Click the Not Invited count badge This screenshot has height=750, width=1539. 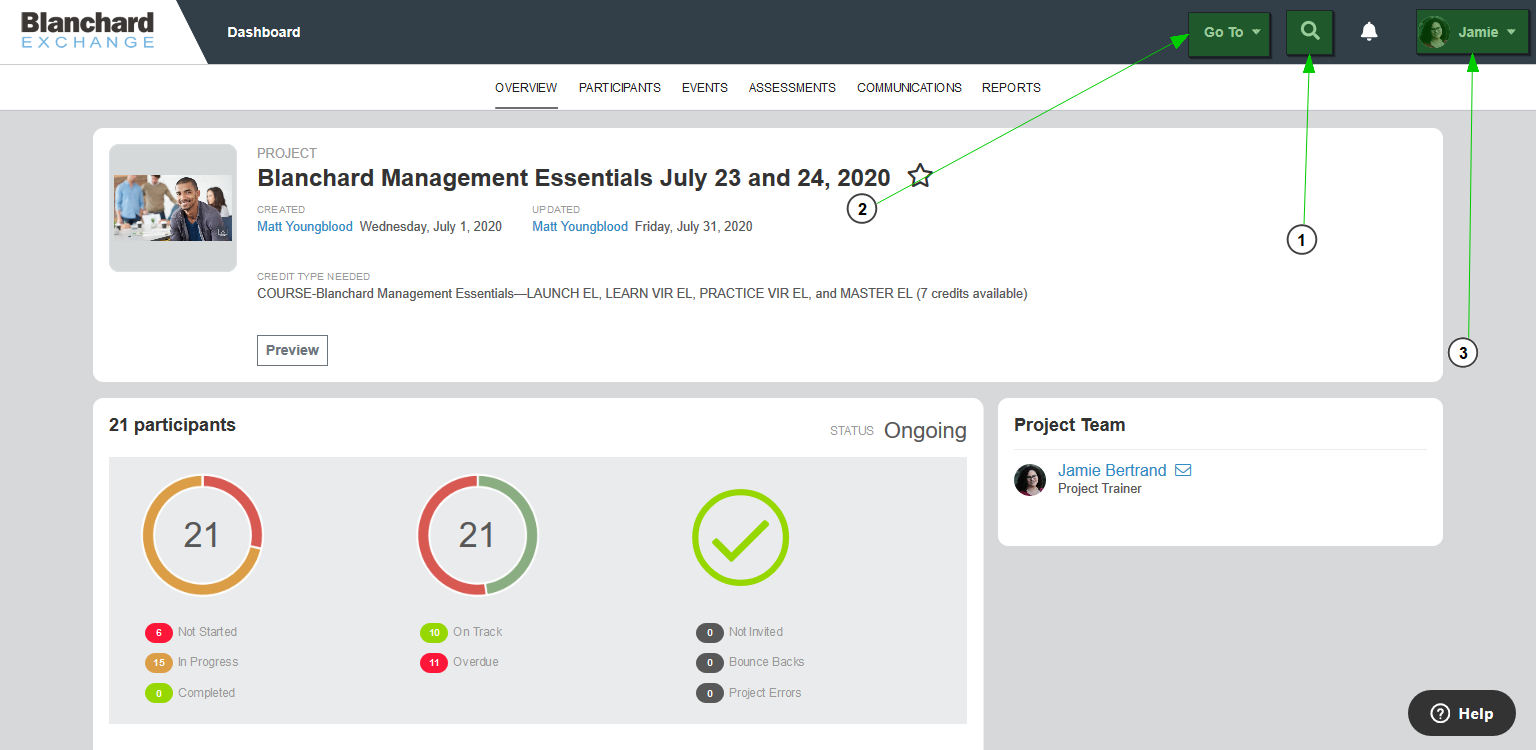point(710,632)
